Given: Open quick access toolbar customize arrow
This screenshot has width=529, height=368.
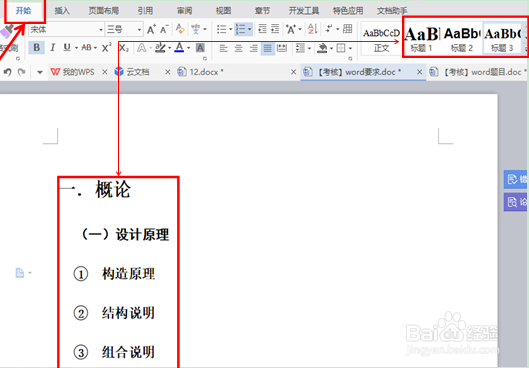Looking at the screenshot, I should pos(40,72).
